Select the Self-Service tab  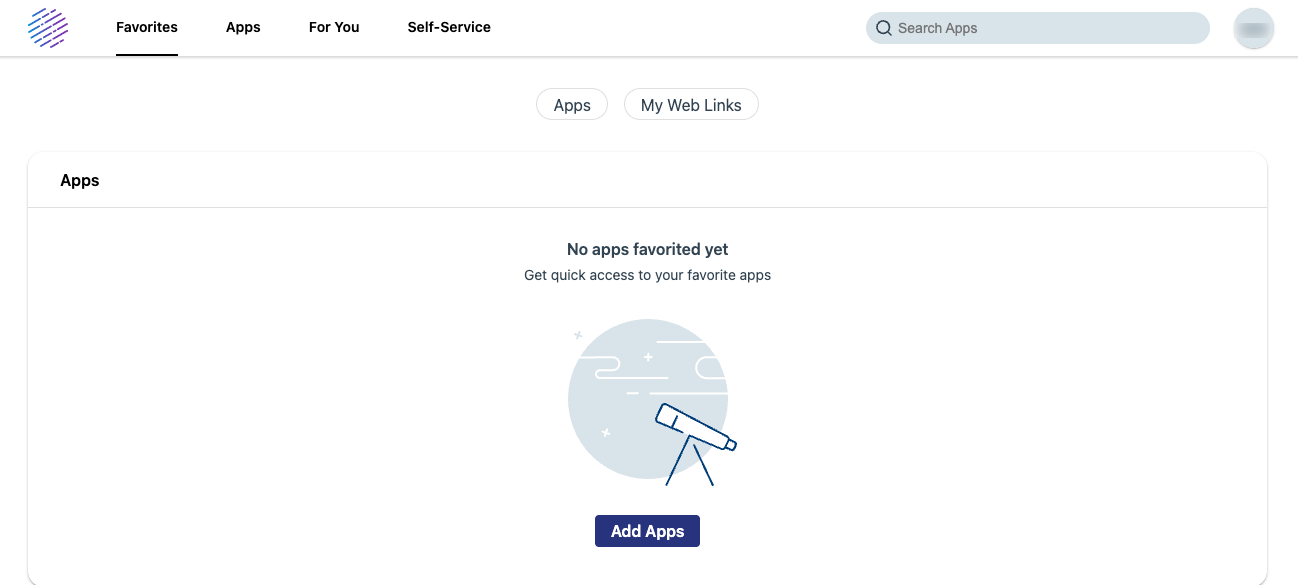click(x=449, y=28)
